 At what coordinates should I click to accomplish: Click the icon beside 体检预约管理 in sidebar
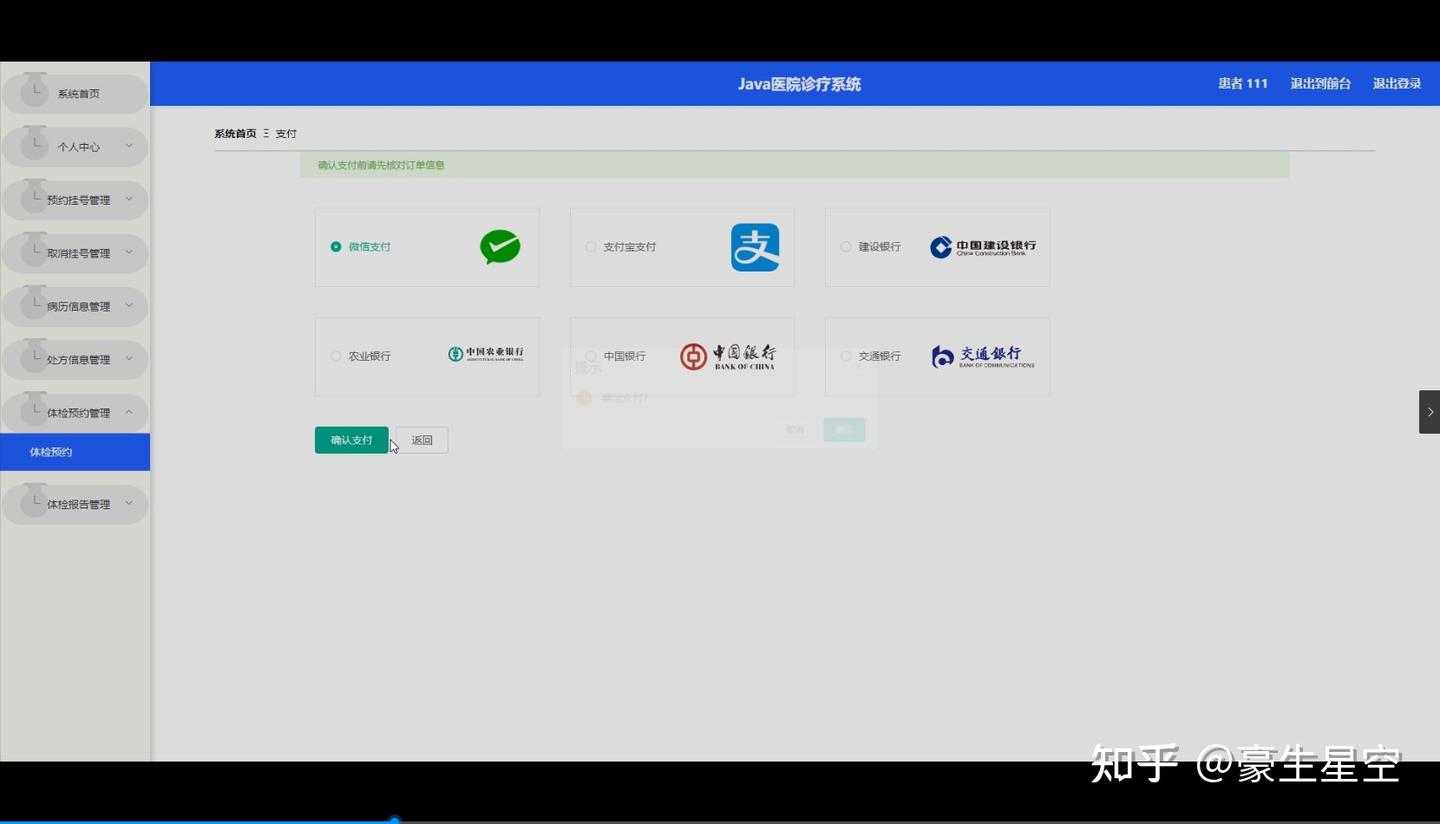pos(35,410)
